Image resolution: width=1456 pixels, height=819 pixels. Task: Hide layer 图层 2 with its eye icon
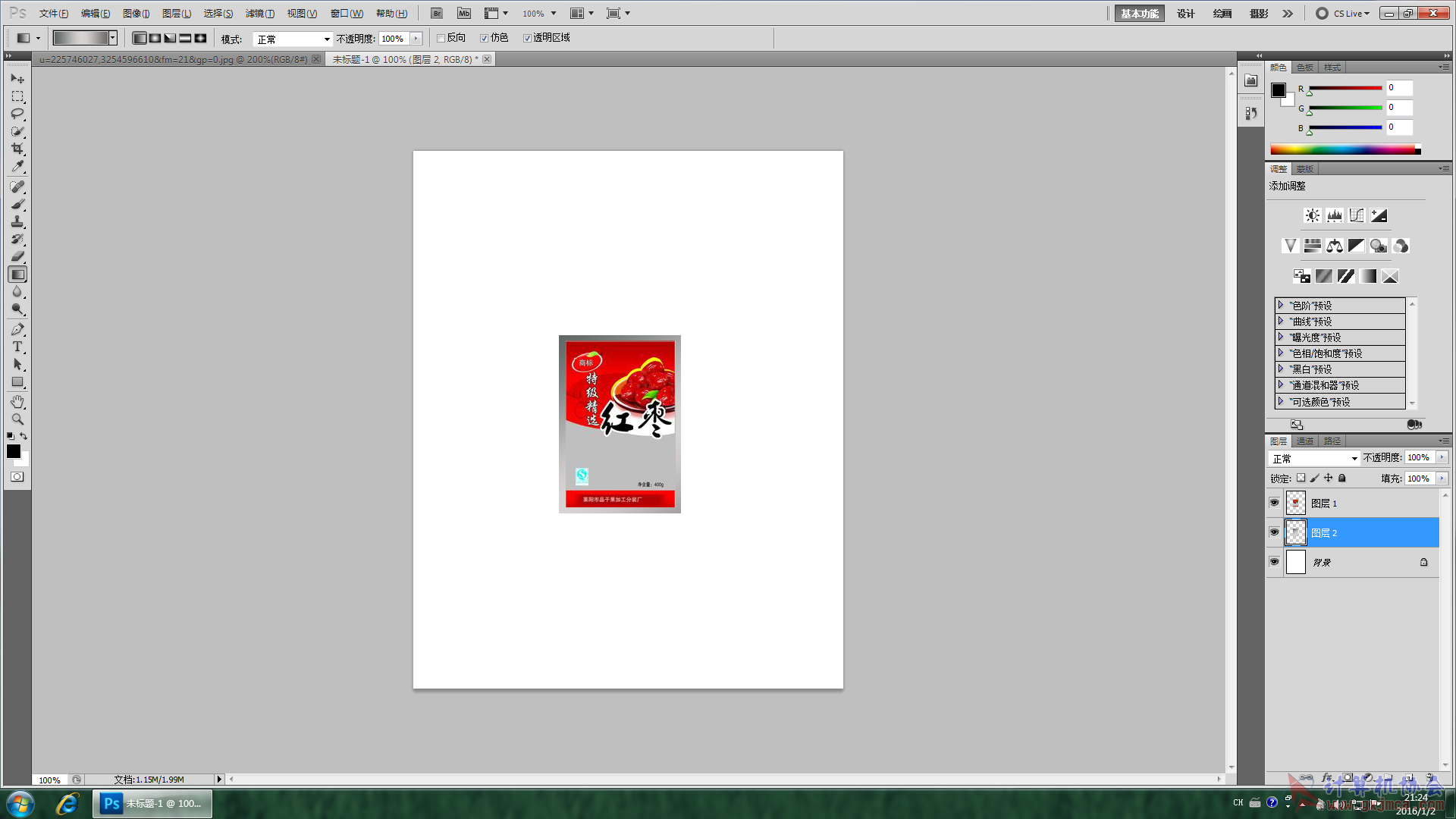pos(1274,532)
